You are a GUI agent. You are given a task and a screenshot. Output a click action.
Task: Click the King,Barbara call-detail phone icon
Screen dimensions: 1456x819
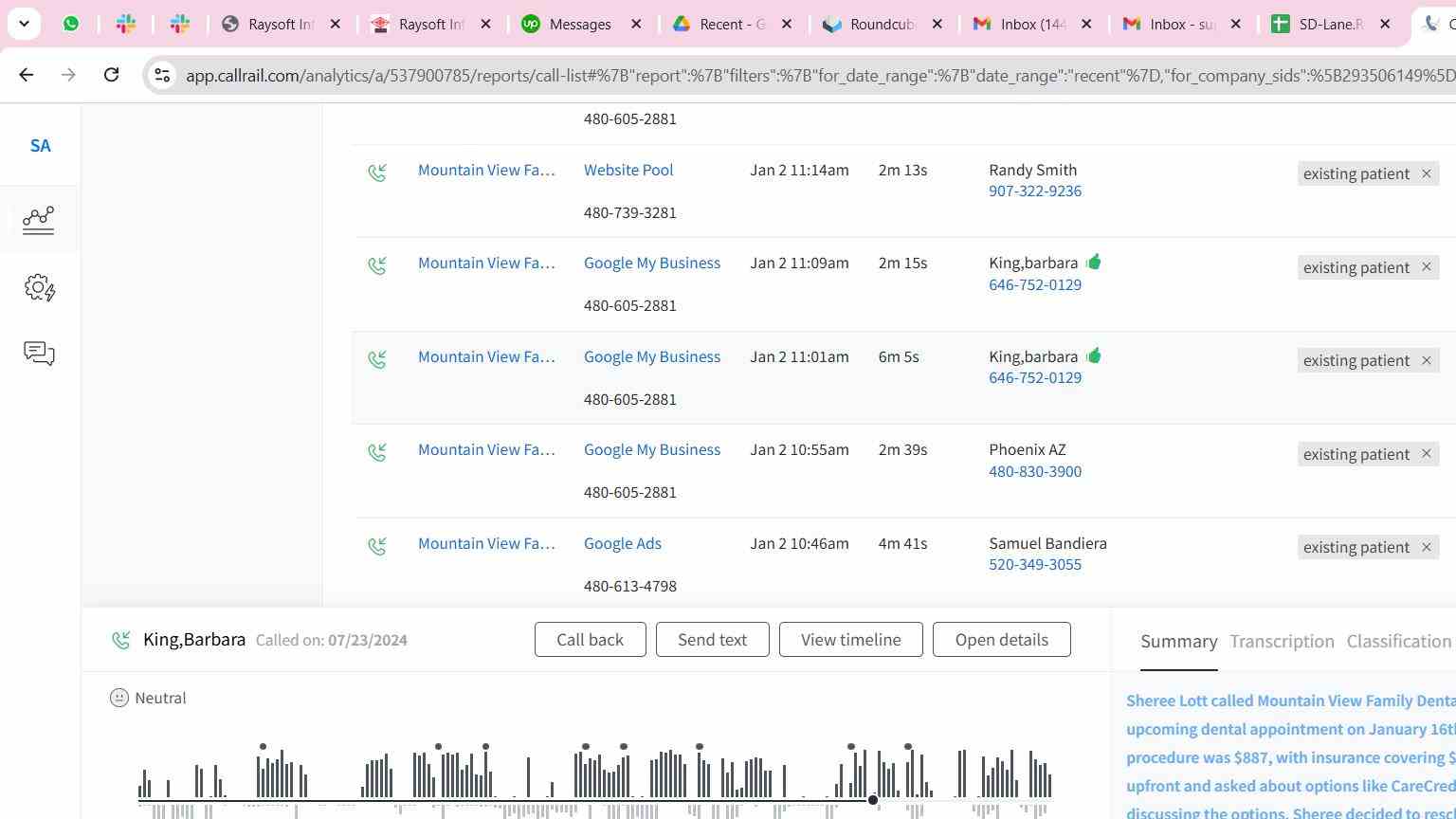click(120, 640)
